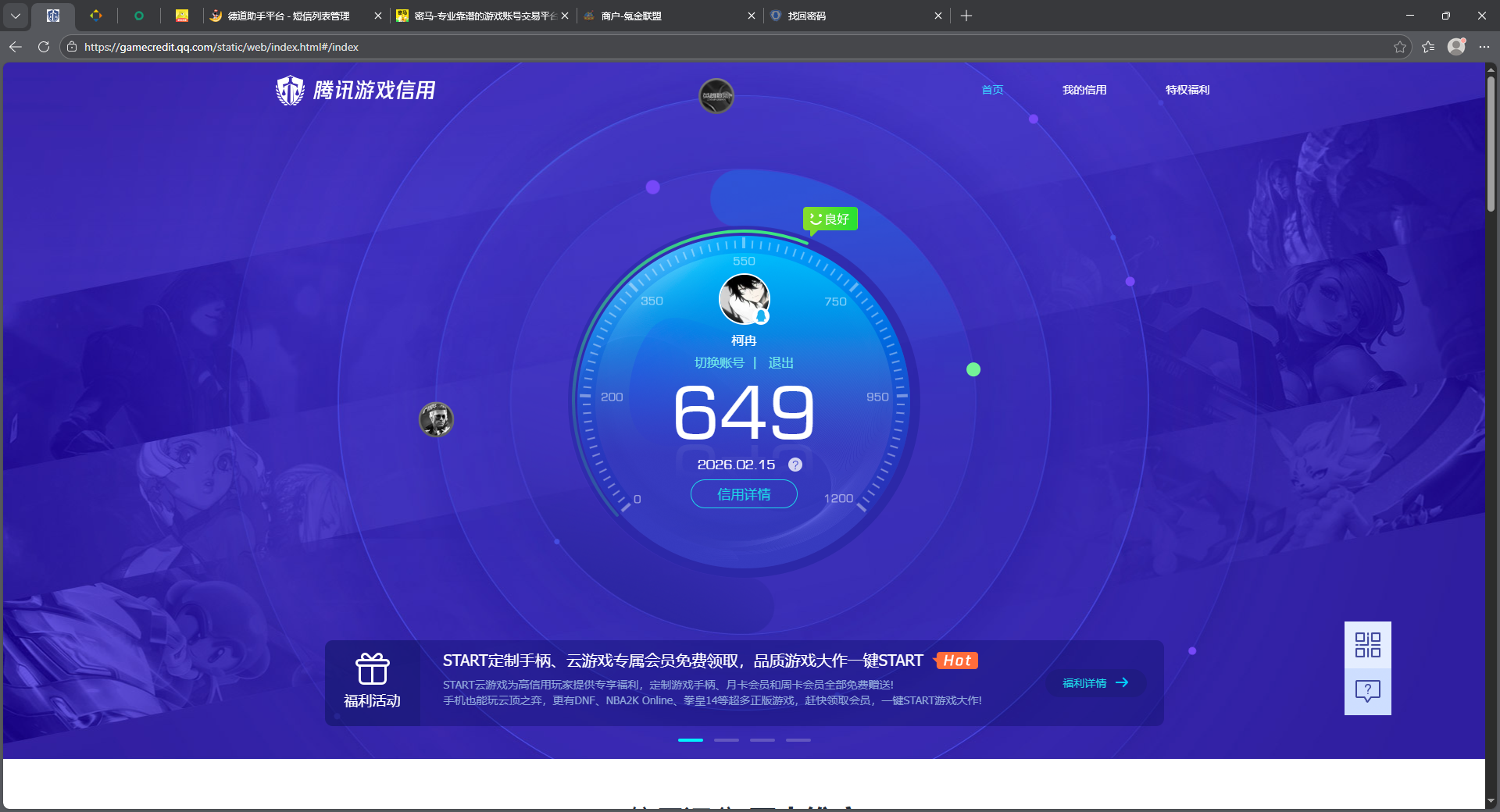Click the 良好 credit rating badge
This screenshot has height=812, width=1500.
[830, 219]
